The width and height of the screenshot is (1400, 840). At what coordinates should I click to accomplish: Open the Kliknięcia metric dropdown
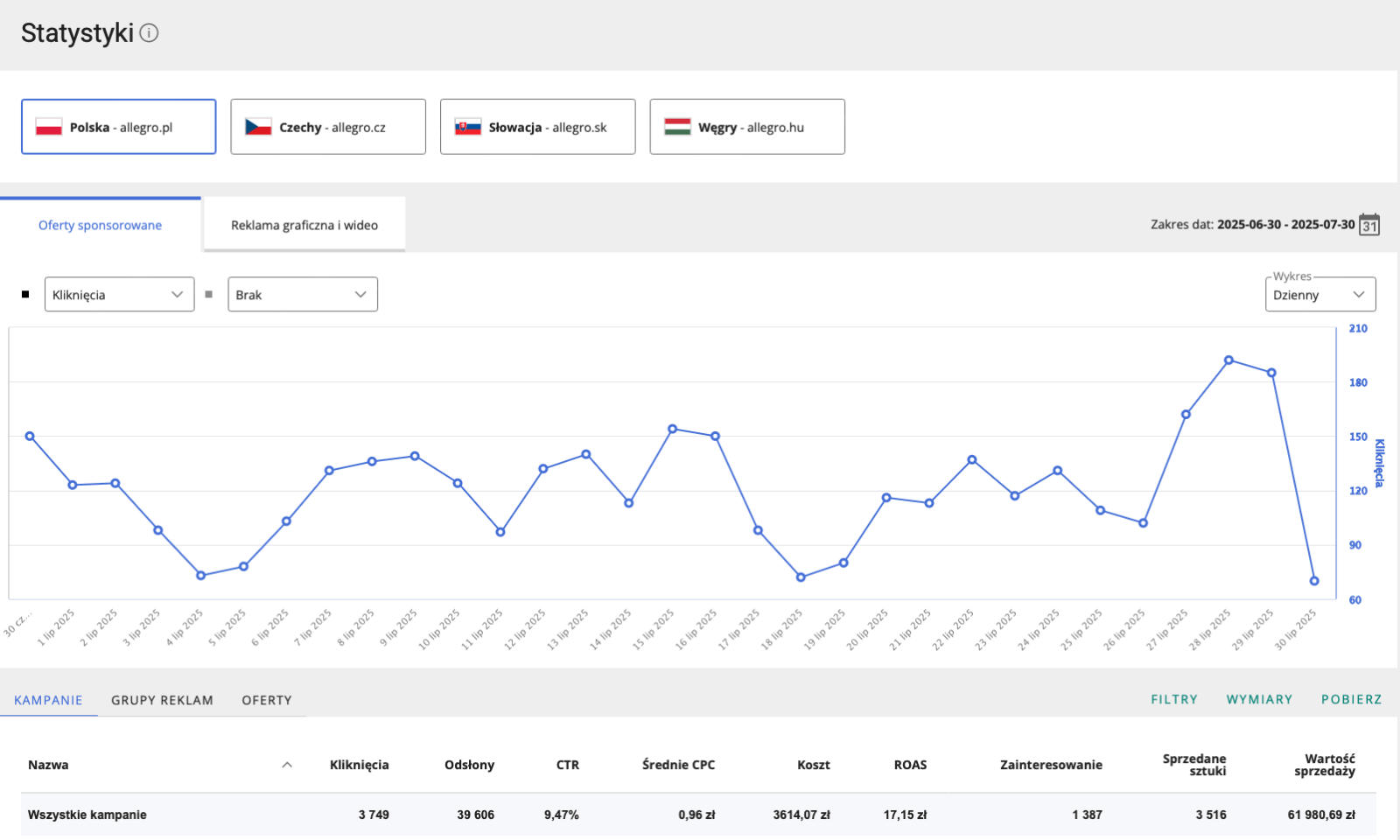(x=119, y=295)
